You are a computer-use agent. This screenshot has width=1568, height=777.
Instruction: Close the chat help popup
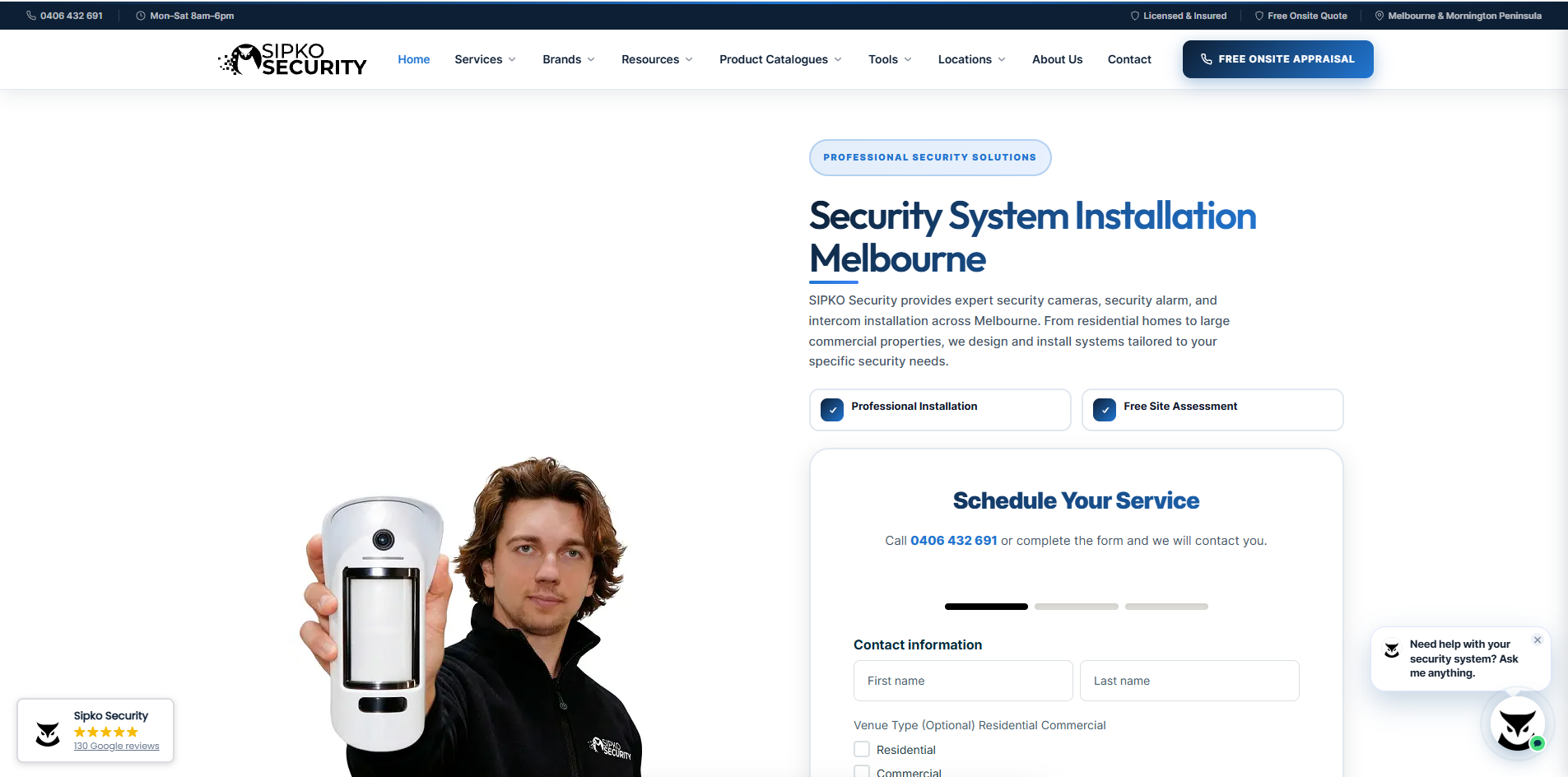1538,640
